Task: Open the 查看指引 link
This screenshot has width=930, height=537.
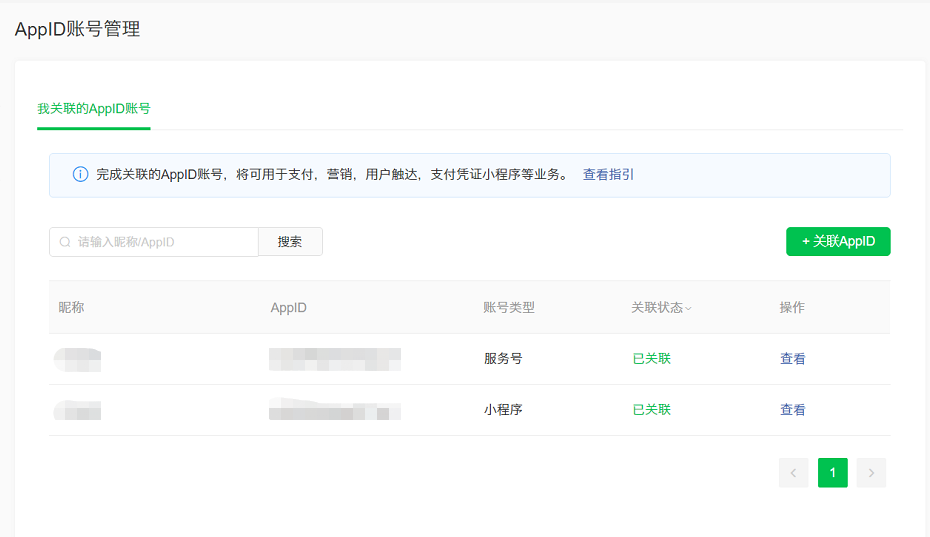Action: [x=608, y=174]
